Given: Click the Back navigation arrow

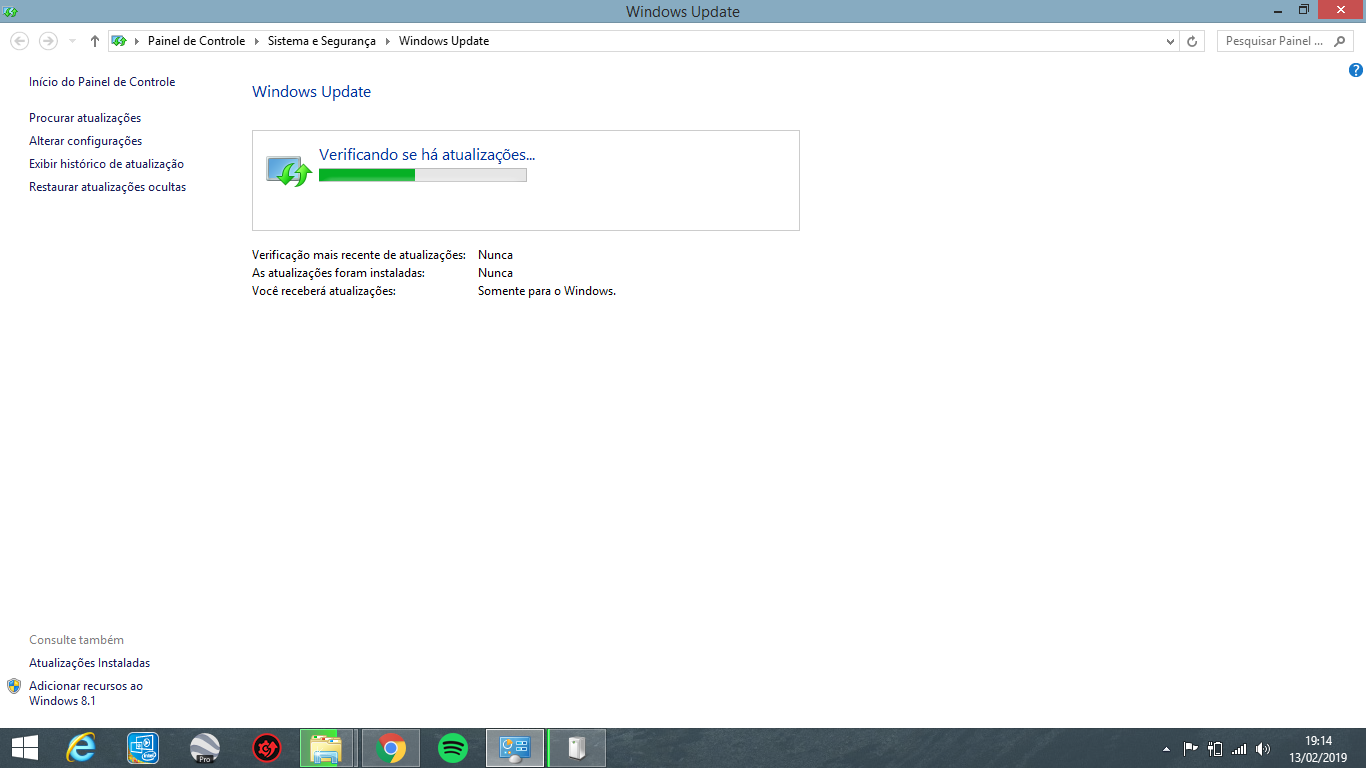Looking at the screenshot, I should (x=19, y=41).
